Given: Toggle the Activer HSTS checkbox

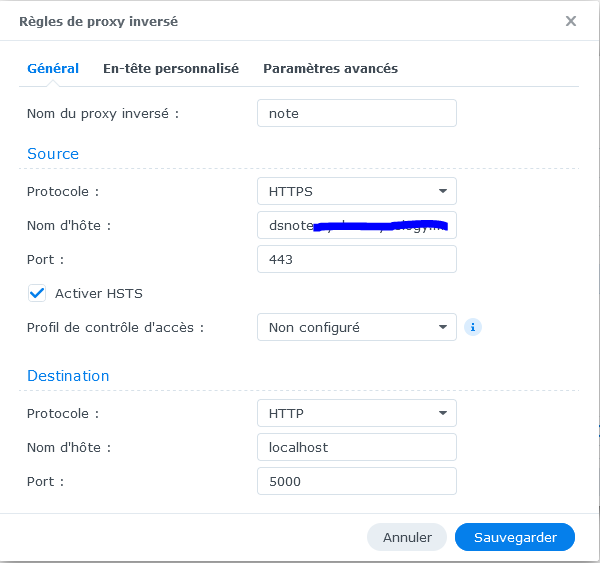Looking at the screenshot, I should tap(38, 293).
